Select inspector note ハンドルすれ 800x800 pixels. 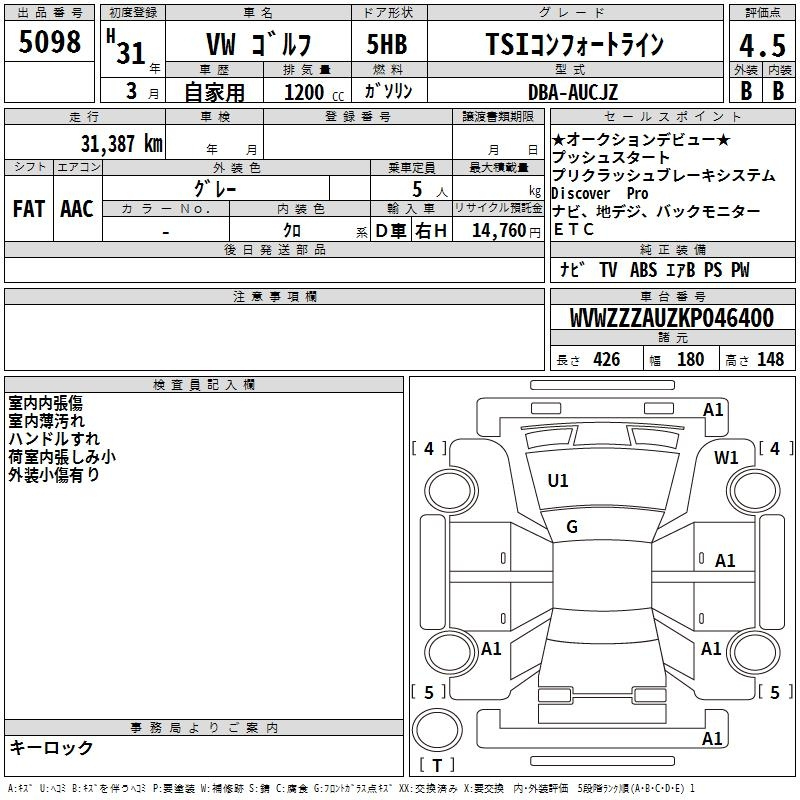tap(54, 439)
